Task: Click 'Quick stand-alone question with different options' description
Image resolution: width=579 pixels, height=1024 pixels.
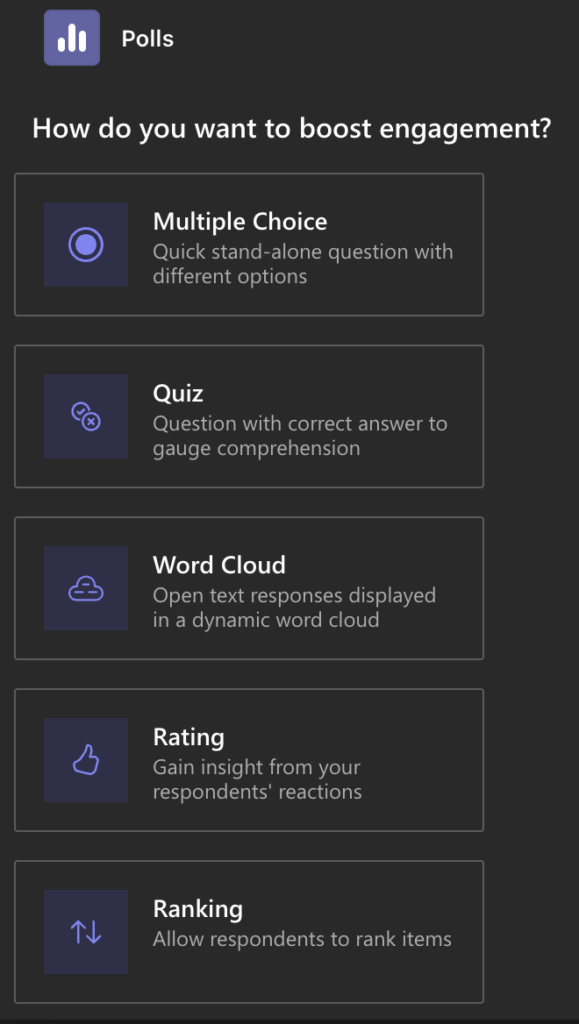Action: pos(303,264)
